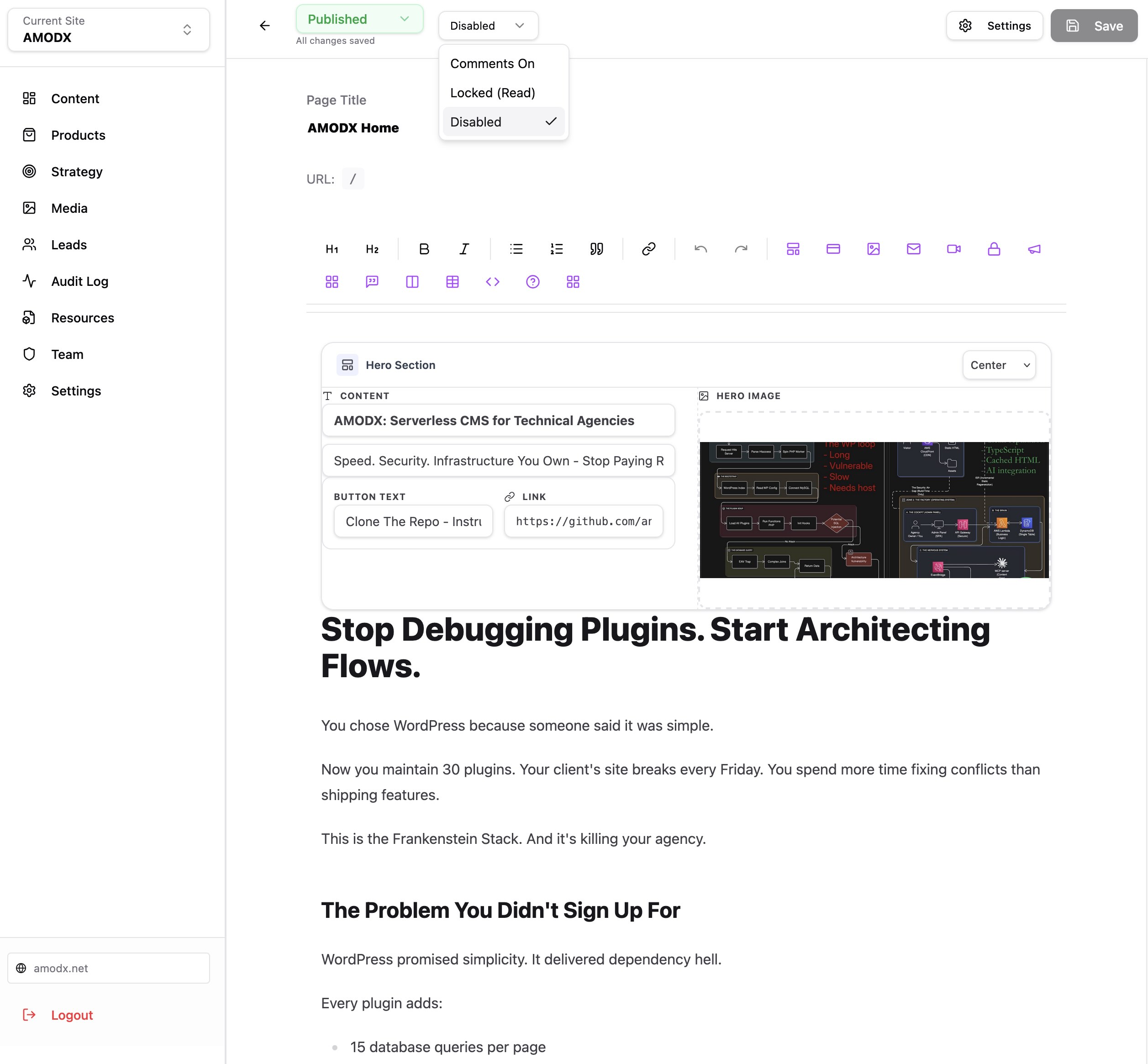Change the Hero Section alignment from Center

coord(998,365)
